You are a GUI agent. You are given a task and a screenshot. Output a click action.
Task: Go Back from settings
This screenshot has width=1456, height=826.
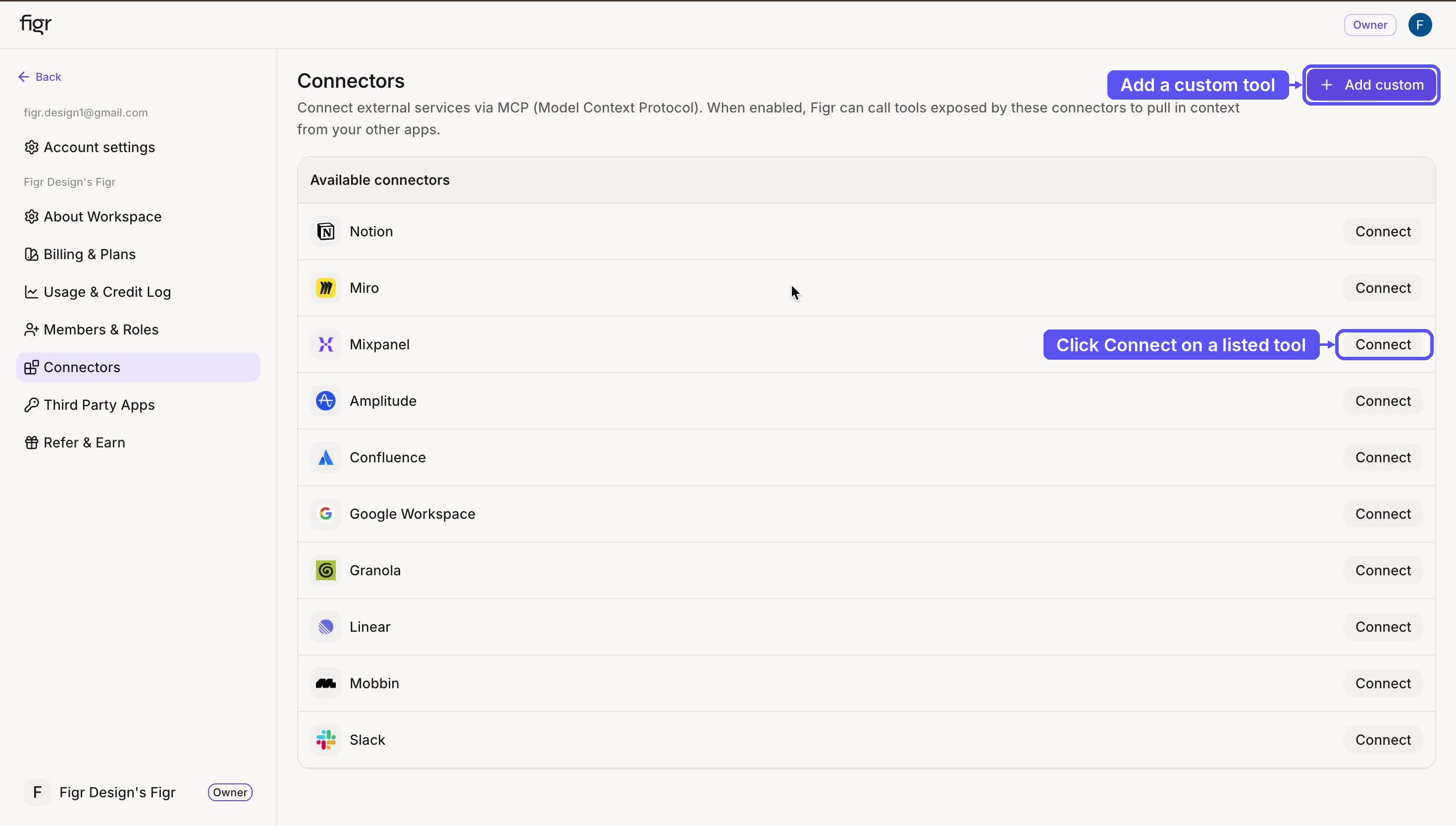point(40,77)
